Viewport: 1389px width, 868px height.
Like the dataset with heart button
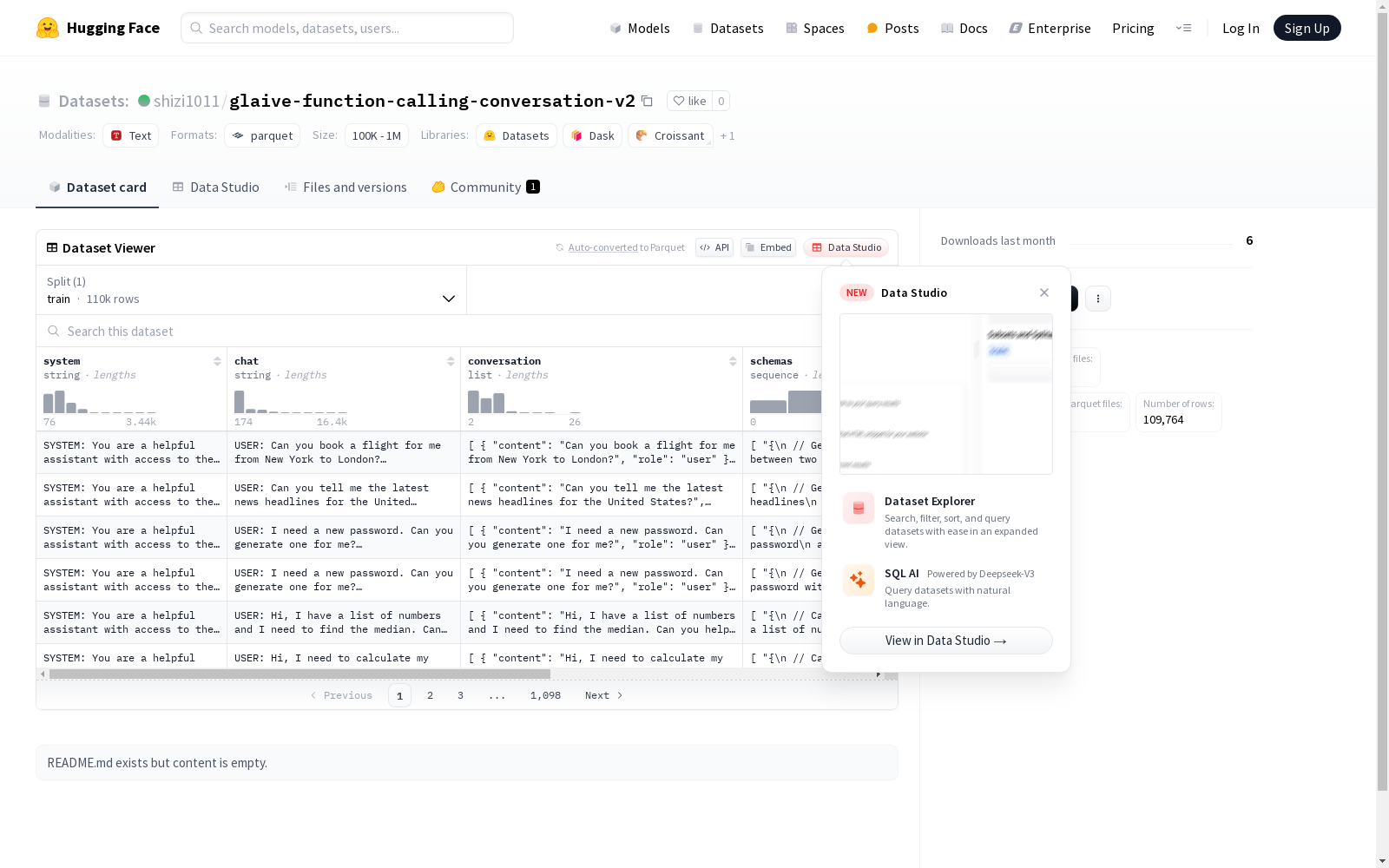690,101
